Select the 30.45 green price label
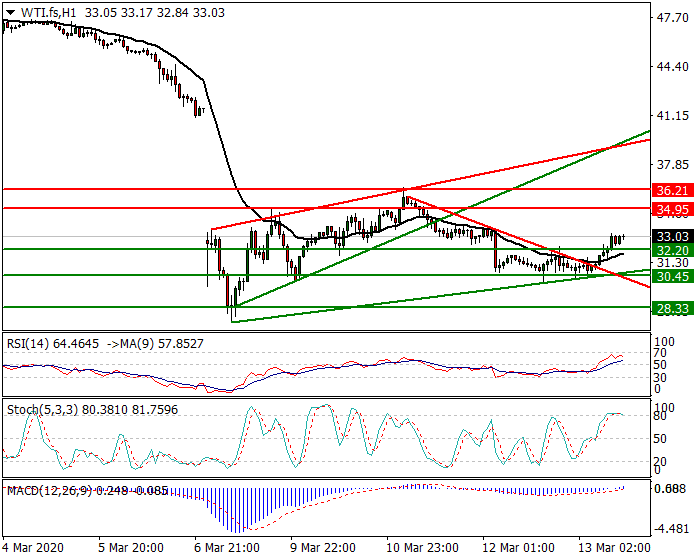Image resolution: width=700 pixels, height=560 pixels. coord(673,276)
